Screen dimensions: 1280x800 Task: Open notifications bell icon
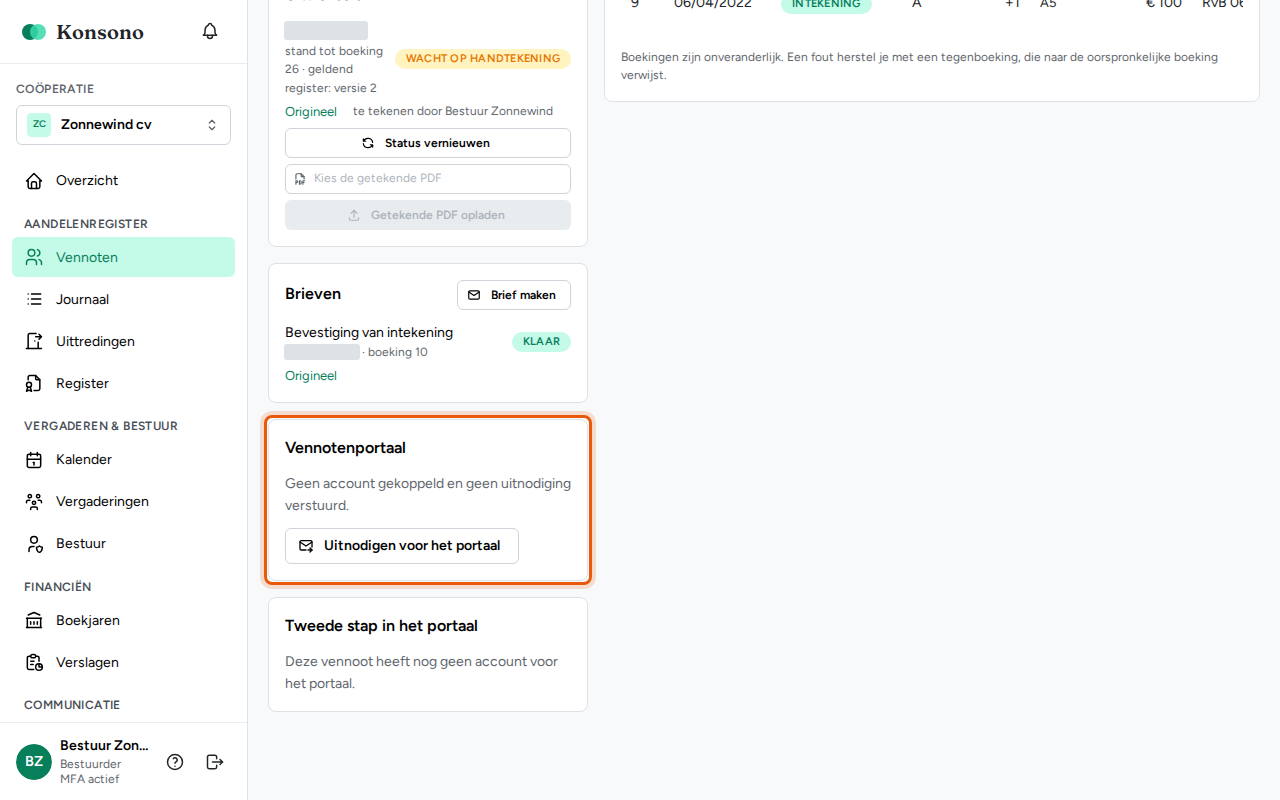coord(210,31)
